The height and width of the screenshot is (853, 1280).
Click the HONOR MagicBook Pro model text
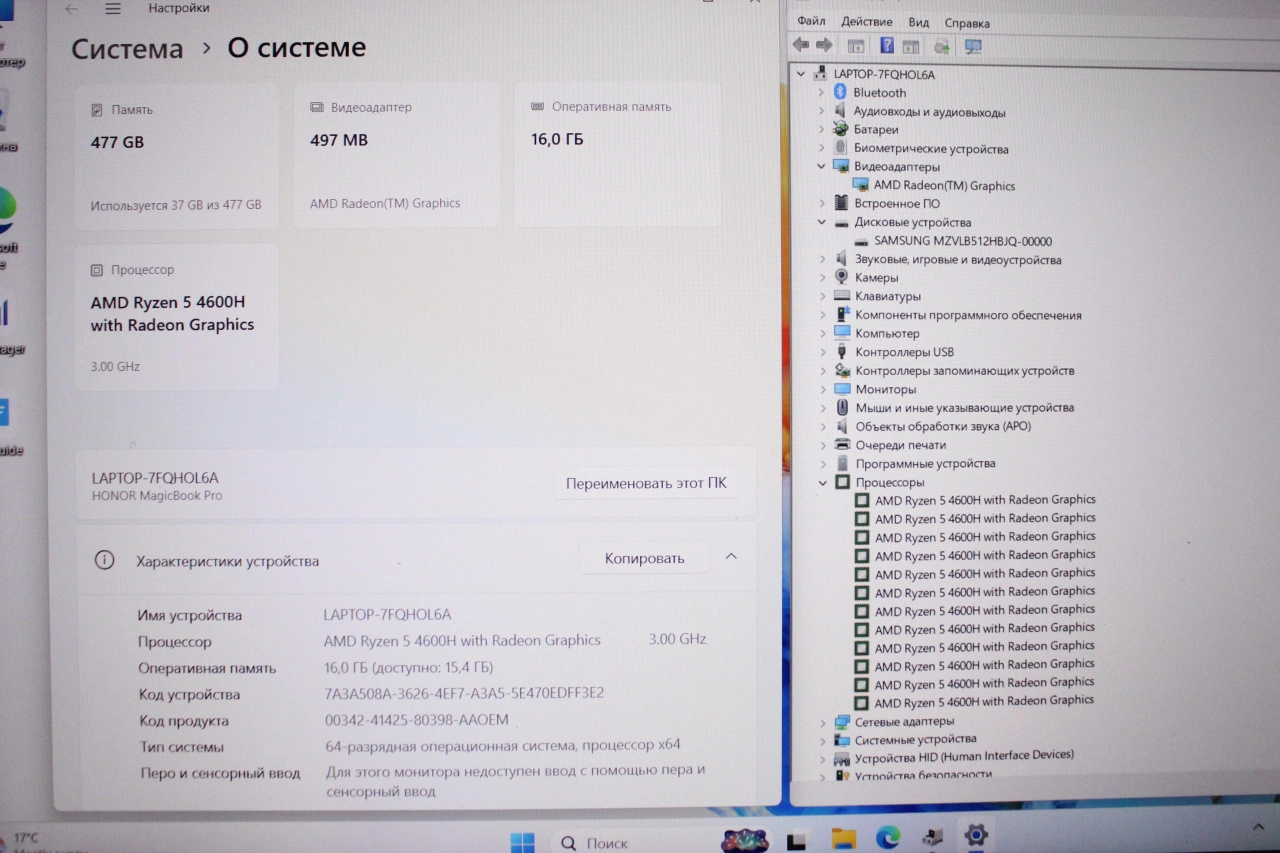[x=157, y=495]
